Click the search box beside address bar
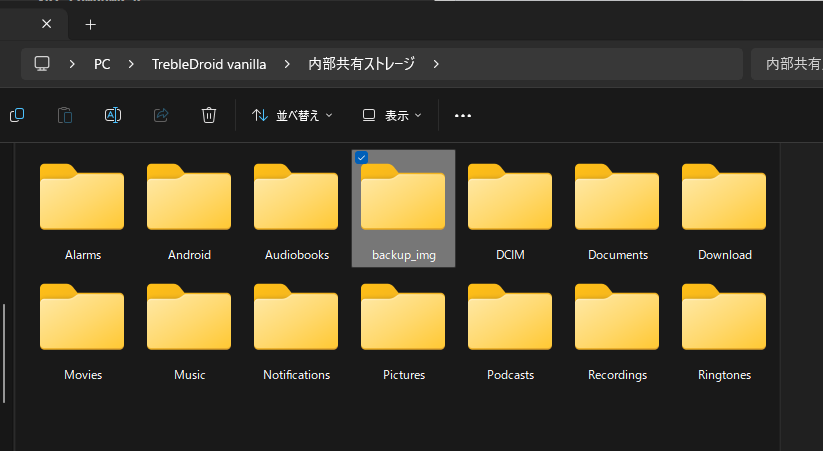 [787, 64]
